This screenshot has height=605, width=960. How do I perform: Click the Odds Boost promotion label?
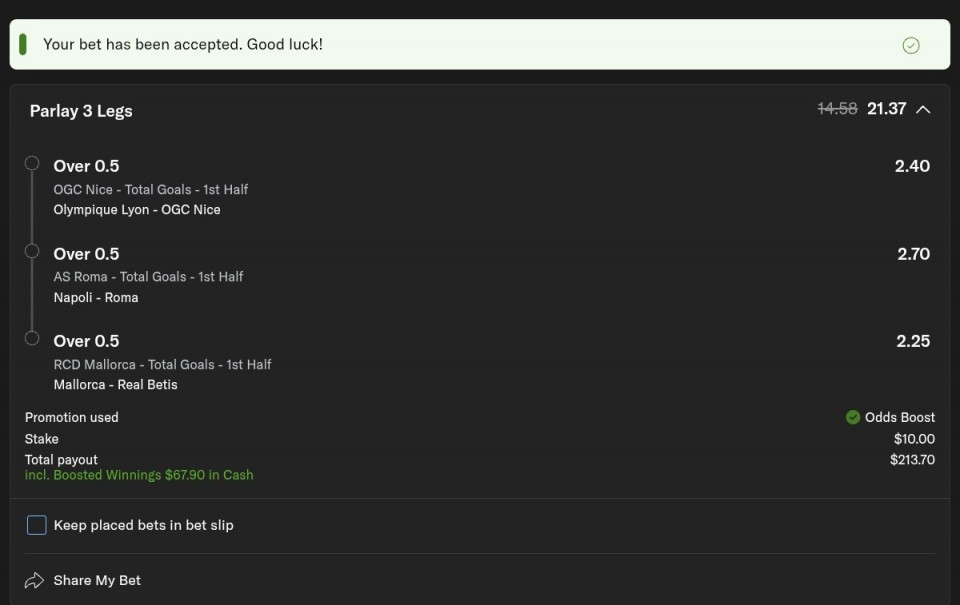pyautogui.click(x=899, y=417)
